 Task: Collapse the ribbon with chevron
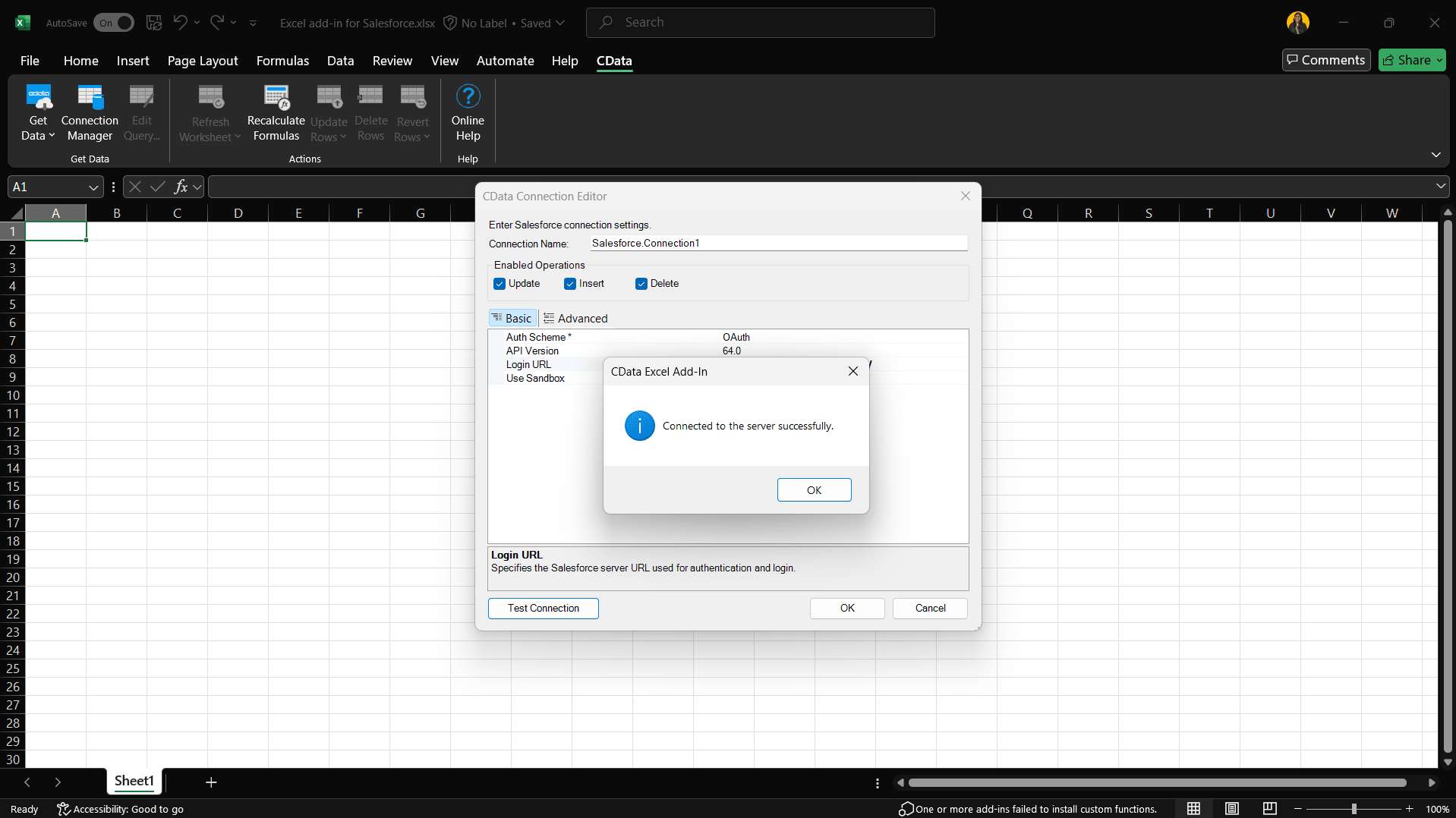[x=1436, y=155]
